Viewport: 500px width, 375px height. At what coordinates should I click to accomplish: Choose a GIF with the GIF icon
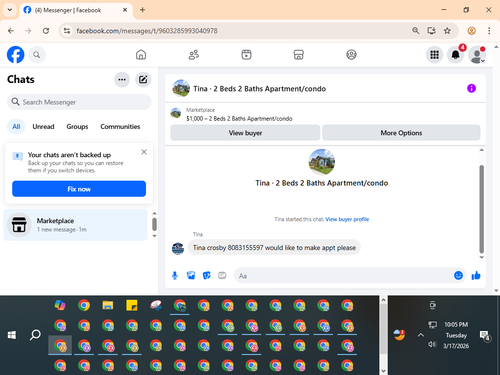(x=222, y=276)
